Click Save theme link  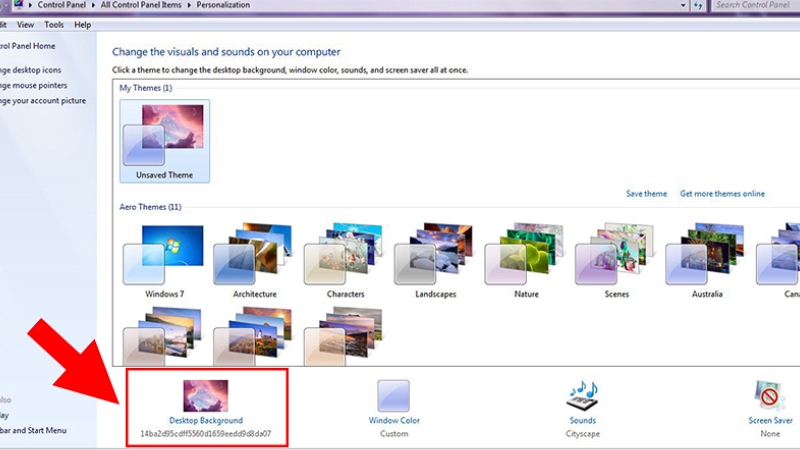(646, 194)
